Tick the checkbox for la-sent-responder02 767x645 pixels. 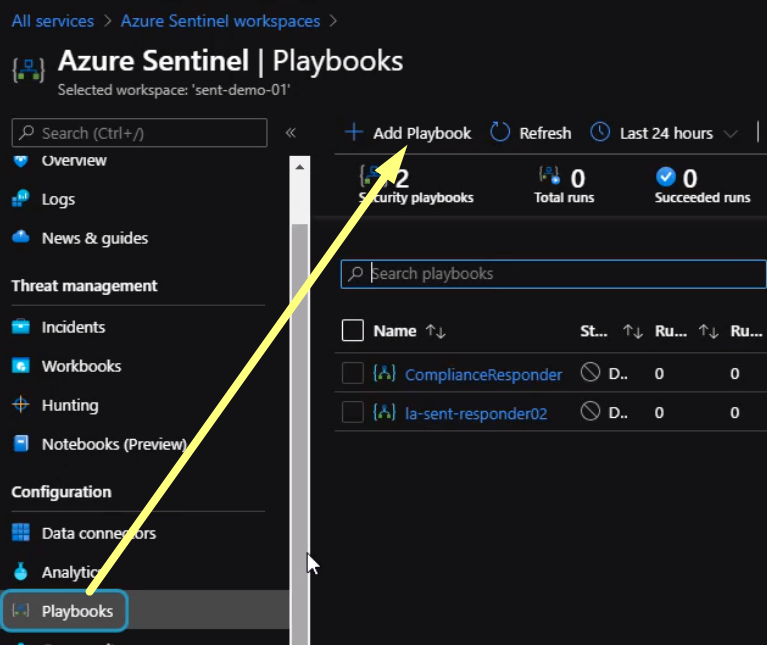click(353, 412)
